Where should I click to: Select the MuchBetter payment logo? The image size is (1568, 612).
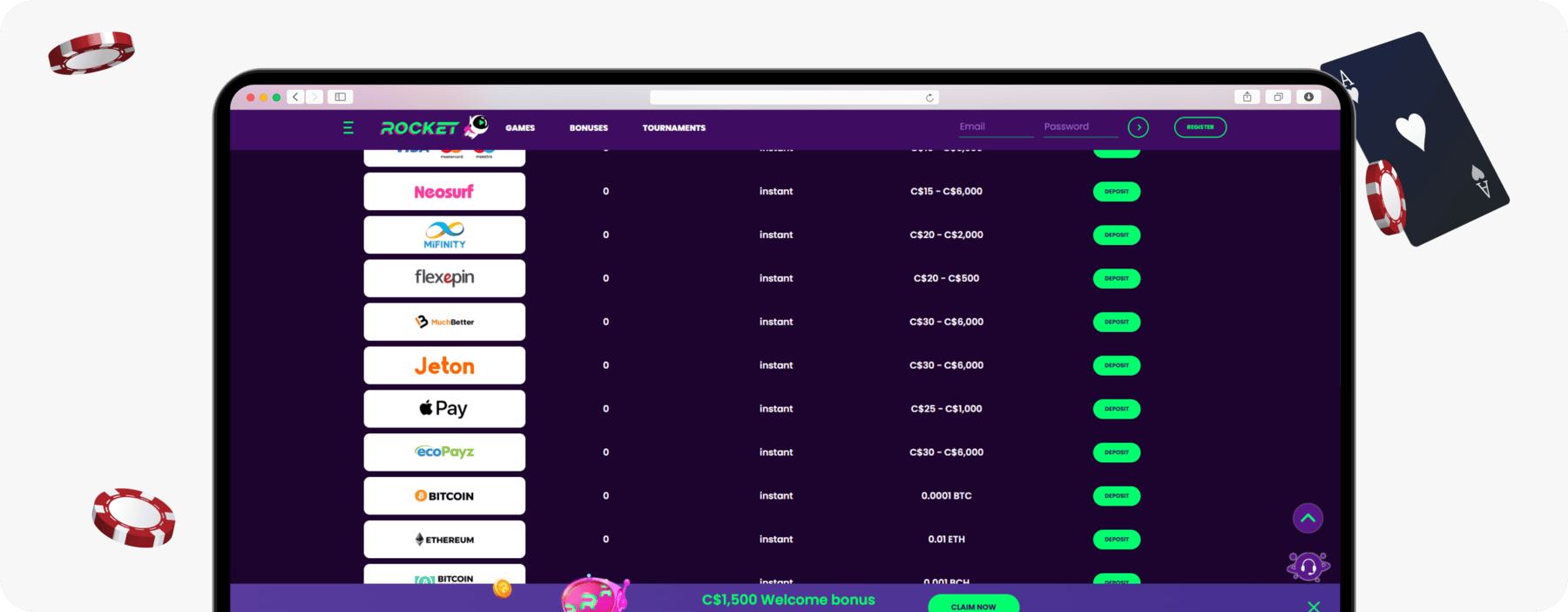444,322
